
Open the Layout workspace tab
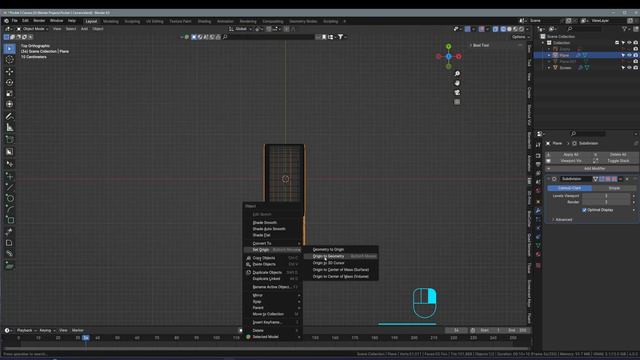91,21
